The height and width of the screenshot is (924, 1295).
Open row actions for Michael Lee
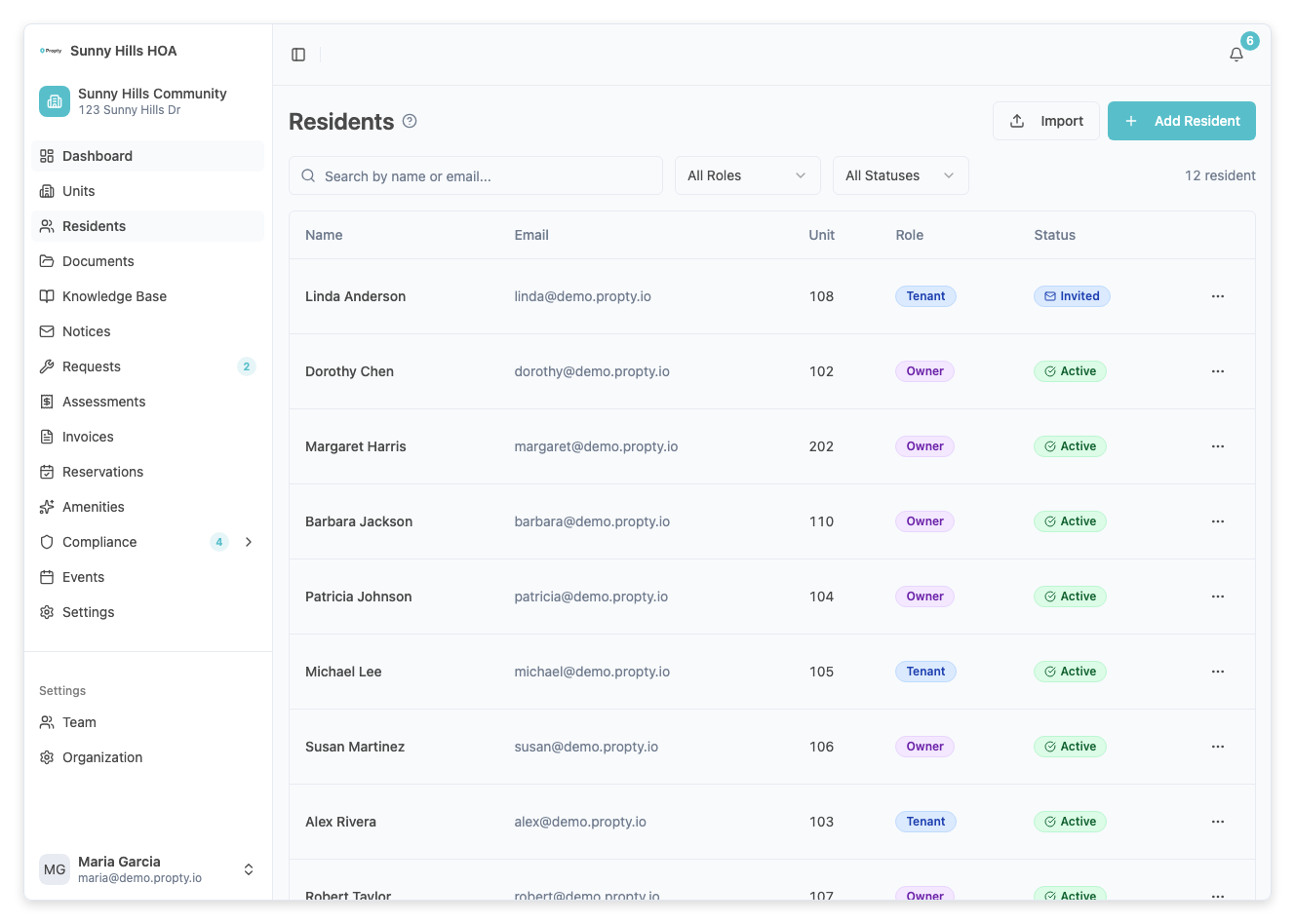pyautogui.click(x=1217, y=672)
